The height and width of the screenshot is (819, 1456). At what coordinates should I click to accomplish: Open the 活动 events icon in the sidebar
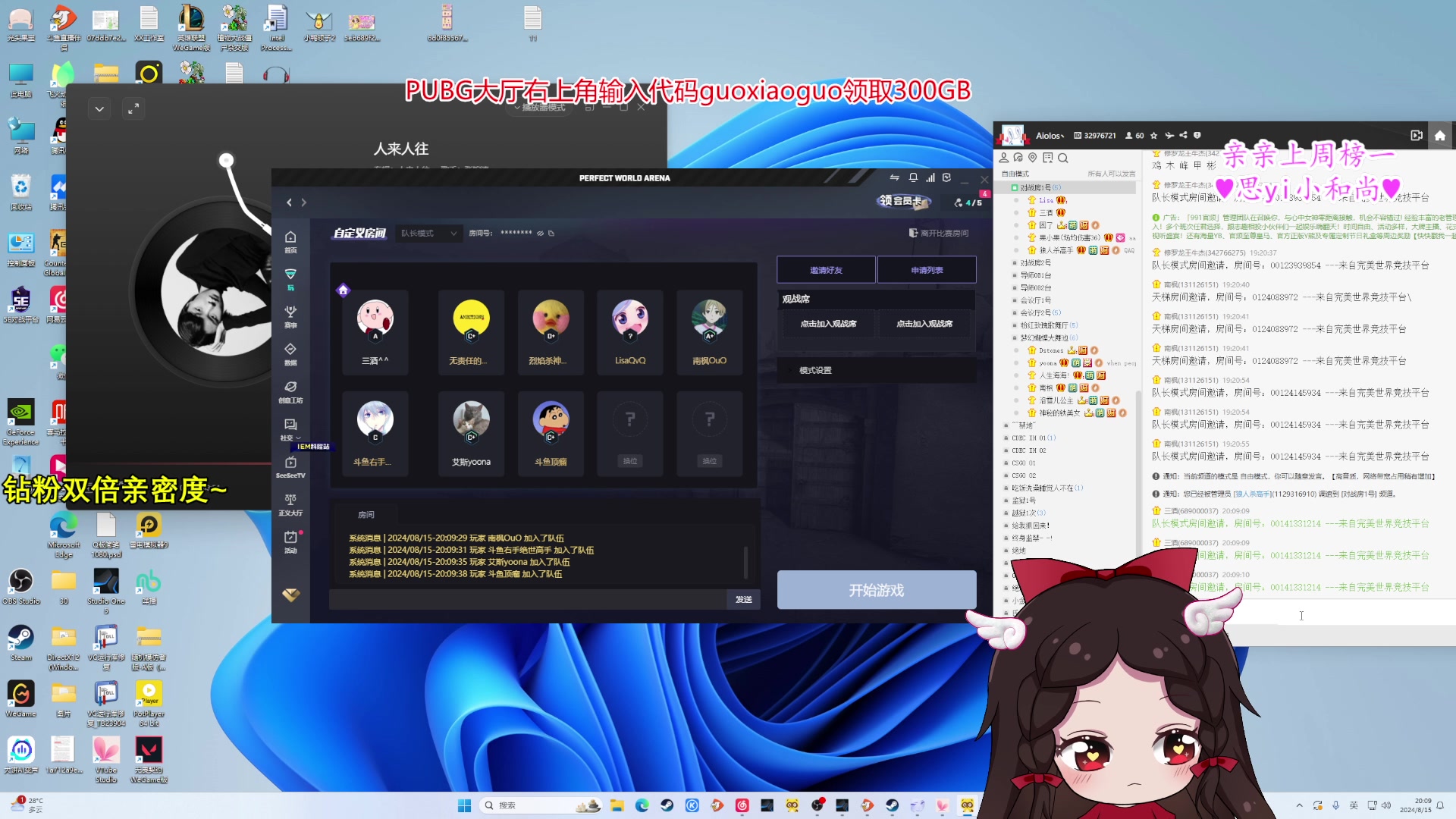tap(290, 541)
